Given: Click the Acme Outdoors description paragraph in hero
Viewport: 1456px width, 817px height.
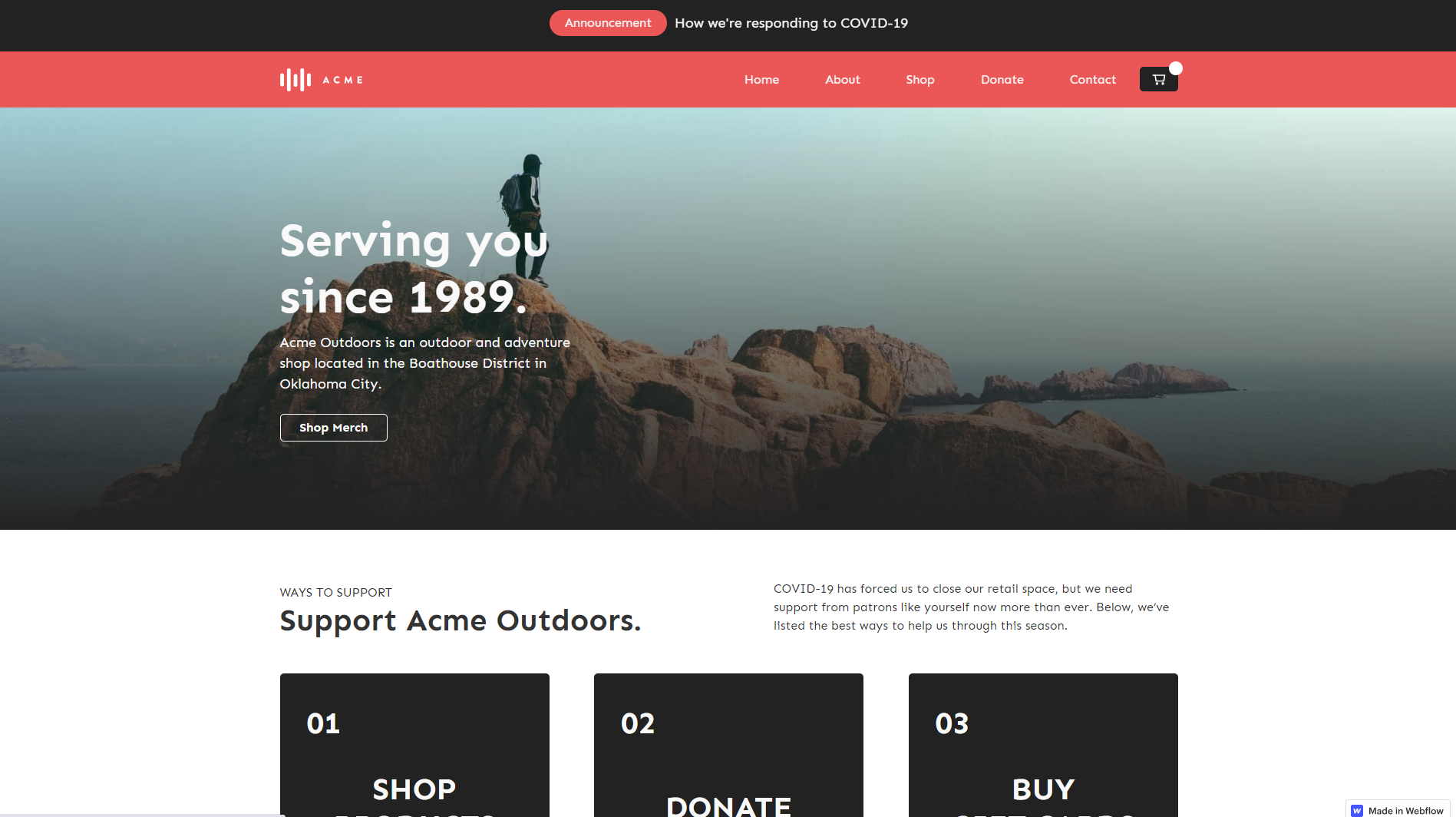Looking at the screenshot, I should 424,363.
